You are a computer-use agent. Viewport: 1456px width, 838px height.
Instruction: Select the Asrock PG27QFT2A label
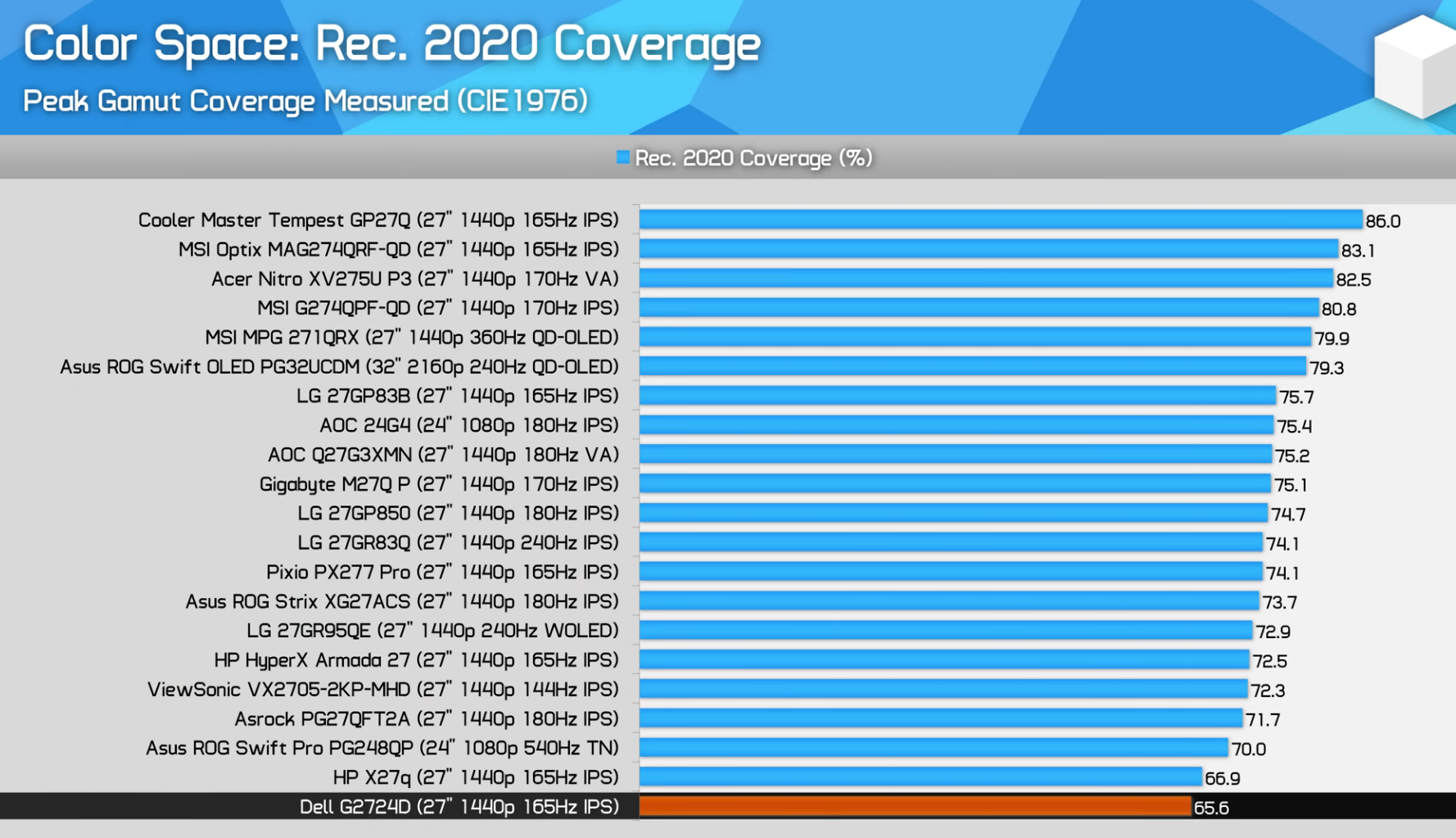coord(427,719)
